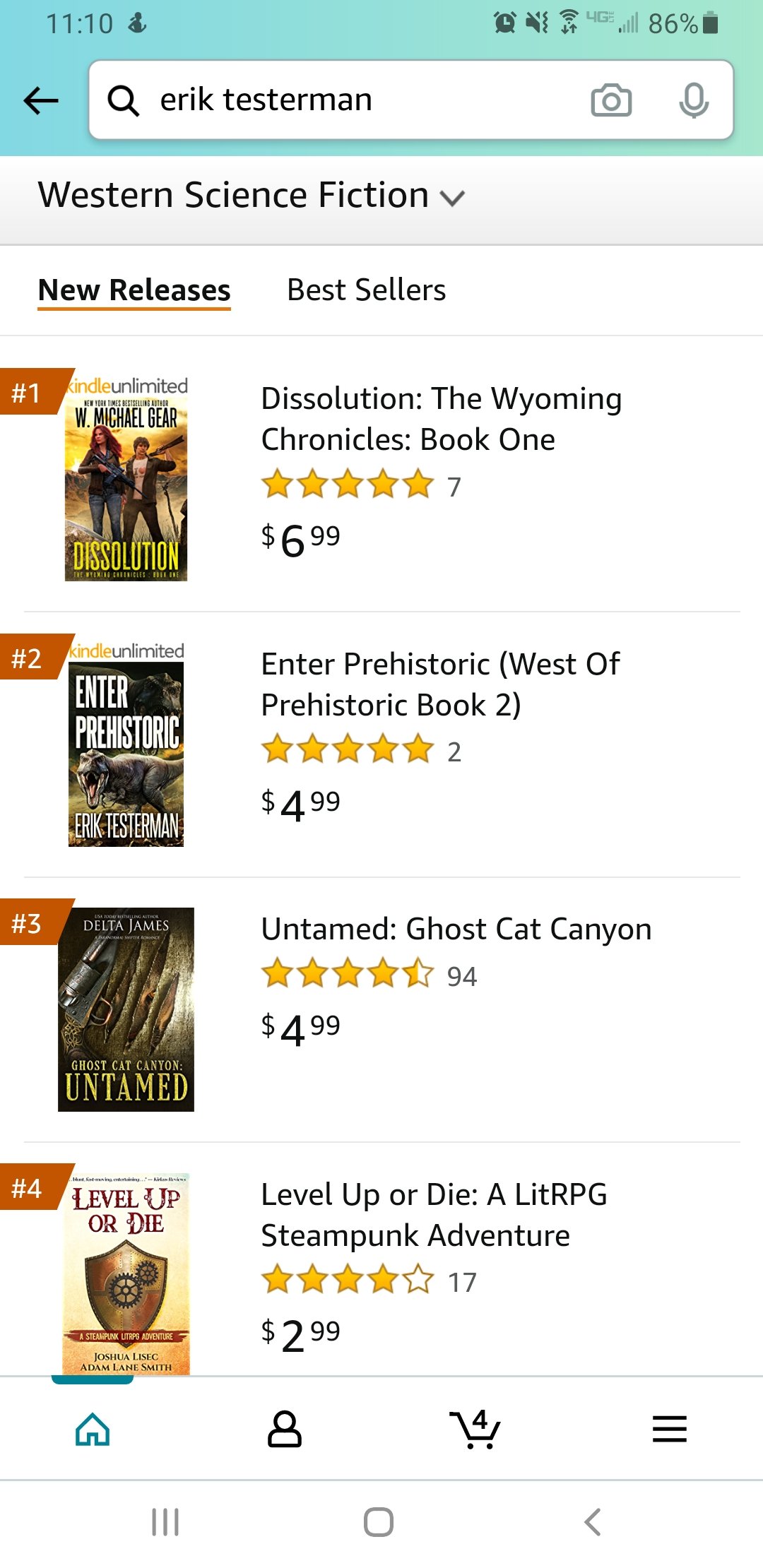View star ratings for Untamed book
Viewport: 763px width, 1568px height.
tap(348, 975)
